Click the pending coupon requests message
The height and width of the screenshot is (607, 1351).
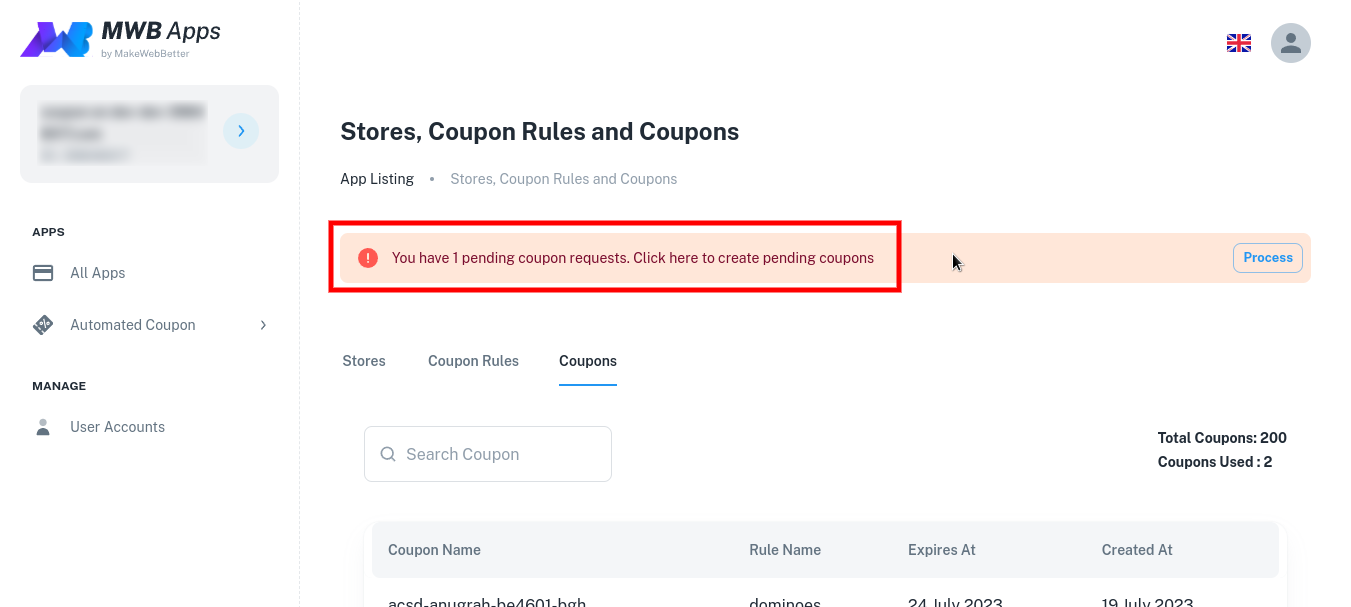pos(633,258)
